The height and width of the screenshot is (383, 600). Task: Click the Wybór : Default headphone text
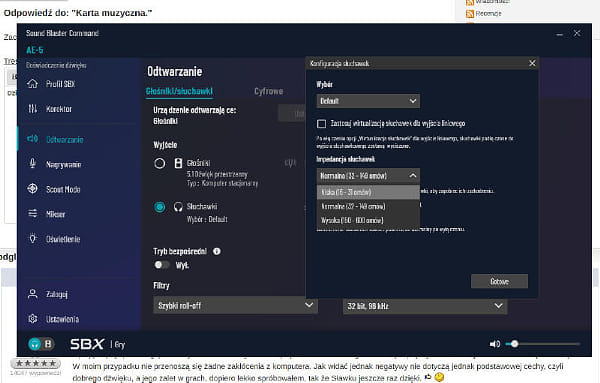(x=207, y=219)
